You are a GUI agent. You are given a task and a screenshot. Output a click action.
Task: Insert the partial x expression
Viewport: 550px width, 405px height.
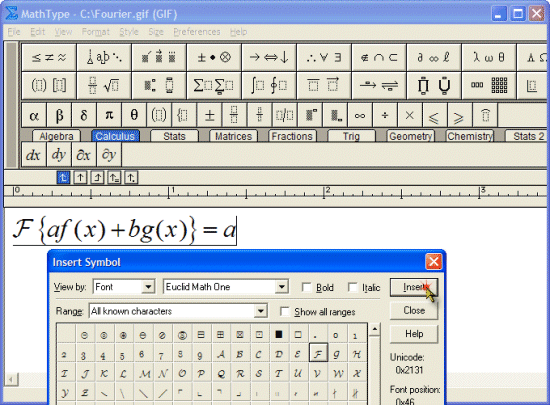coord(83,155)
